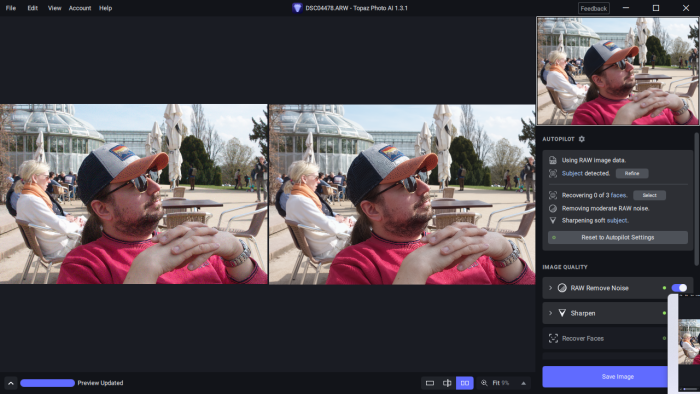
Task: Open the Edit menu
Action: (x=33, y=8)
